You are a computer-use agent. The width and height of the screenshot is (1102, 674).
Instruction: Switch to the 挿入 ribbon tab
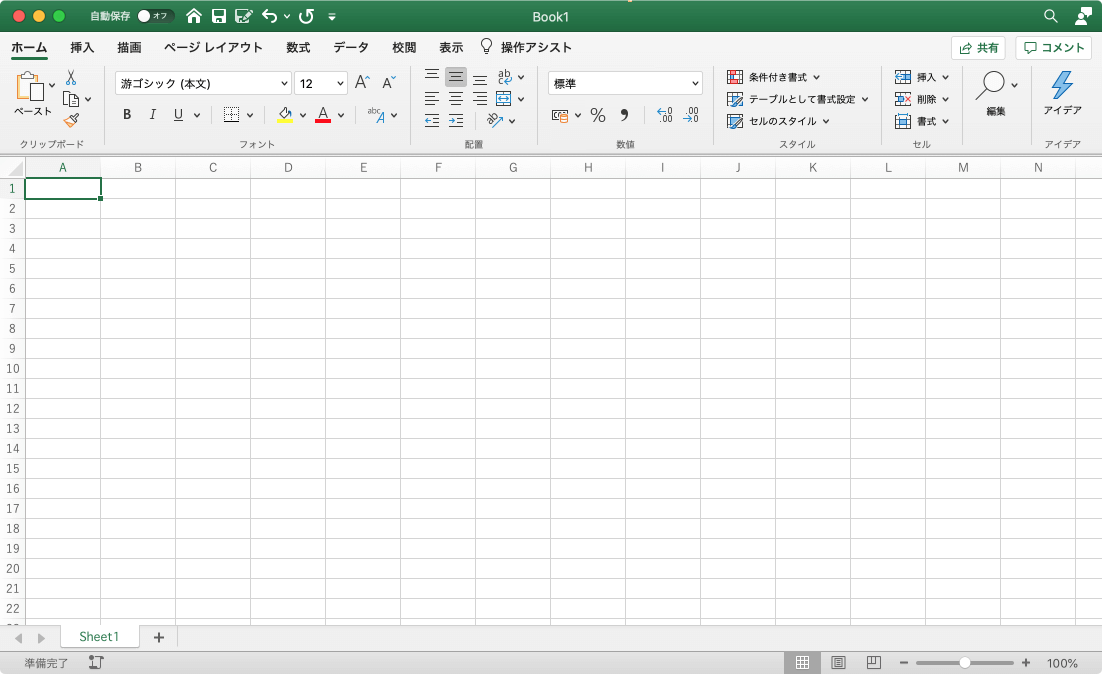(x=82, y=47)
